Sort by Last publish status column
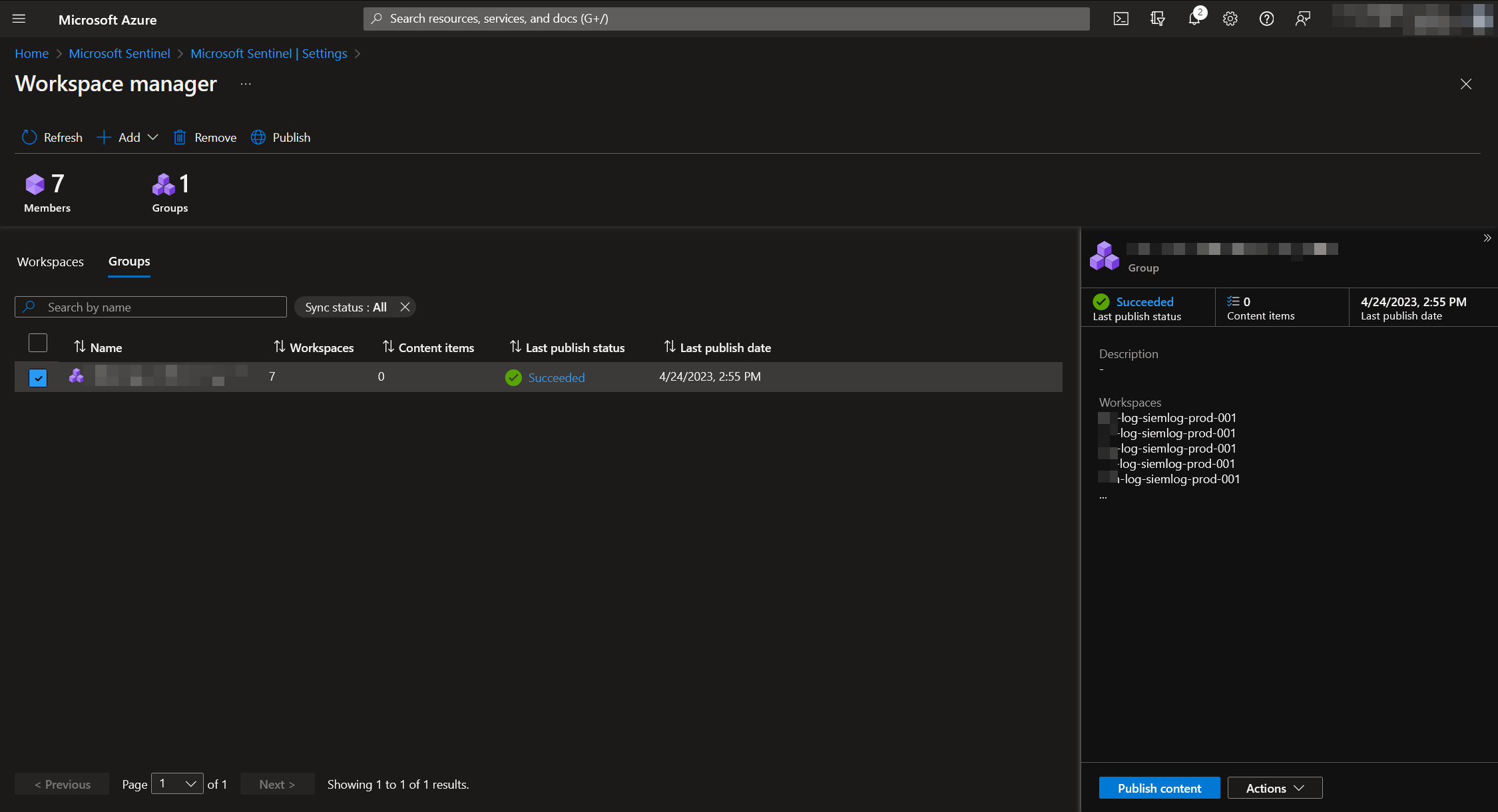This screenshot has height=812, width=1498. [567, 347]
